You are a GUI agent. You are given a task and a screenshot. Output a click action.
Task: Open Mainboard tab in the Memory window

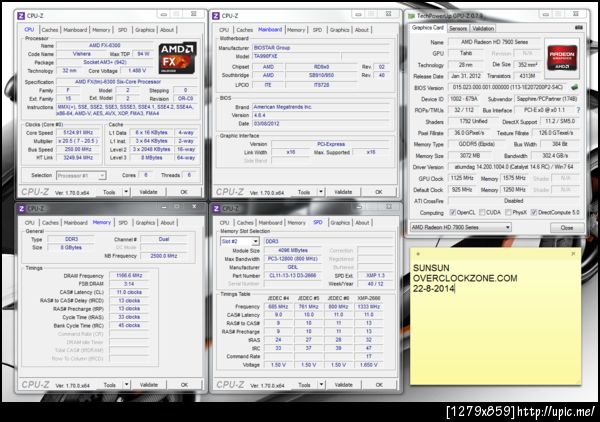pyautogui.click(x=75, y=223)
